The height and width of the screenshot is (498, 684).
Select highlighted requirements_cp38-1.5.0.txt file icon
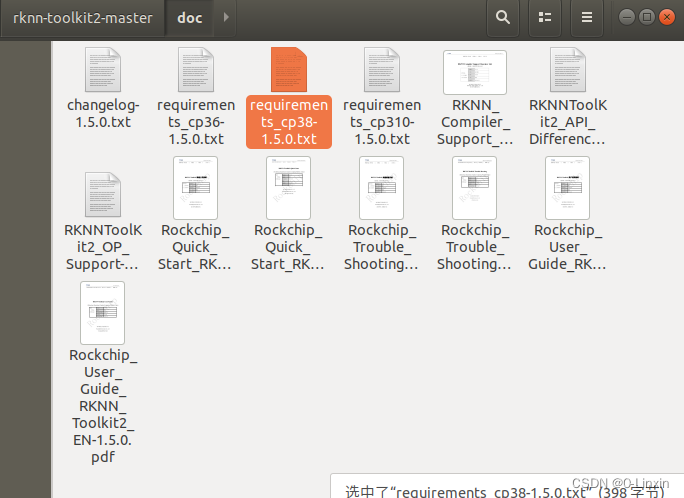(x=289, y=70)
